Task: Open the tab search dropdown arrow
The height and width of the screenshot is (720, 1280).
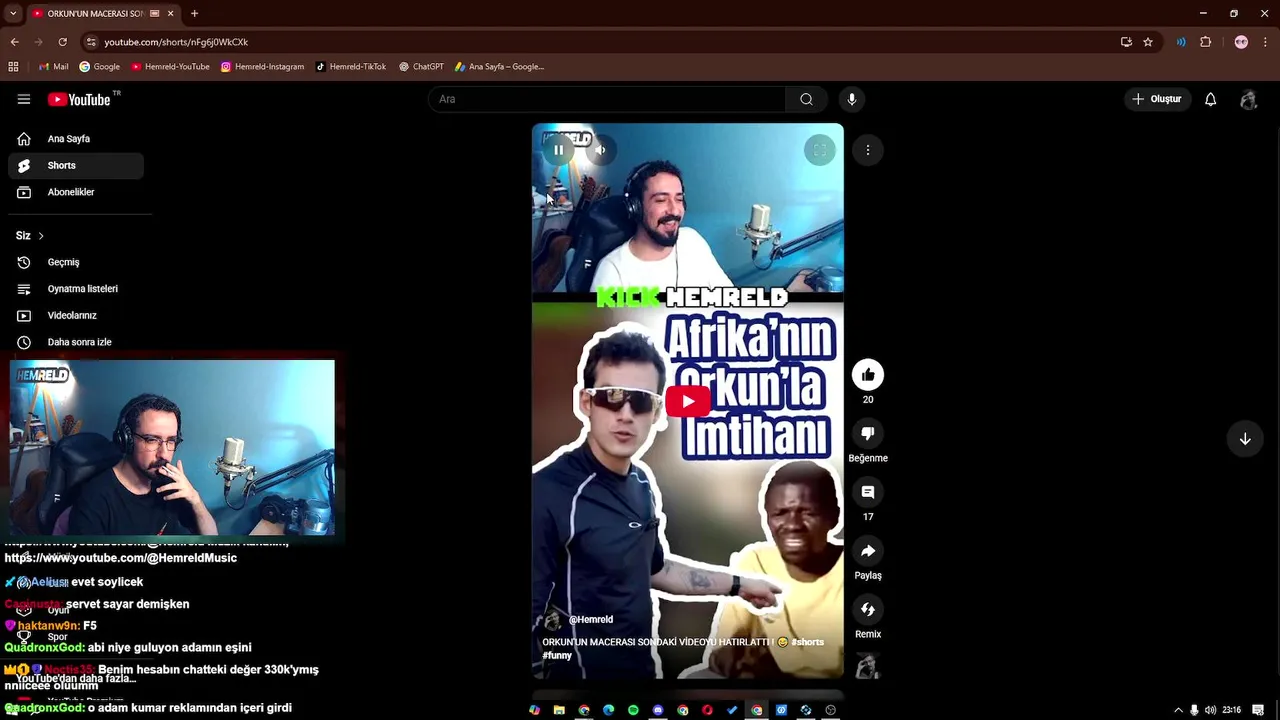Action: pyautogui.click(x=13, y=14)
